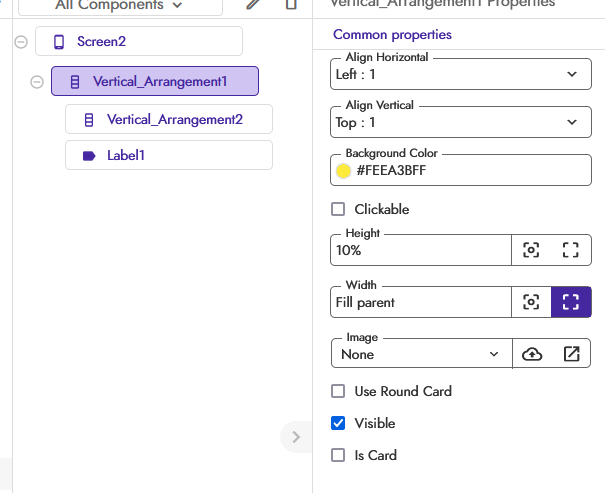Expand the Image None dropdown
This screenshot has width=605, height=493.
(421, 354)
